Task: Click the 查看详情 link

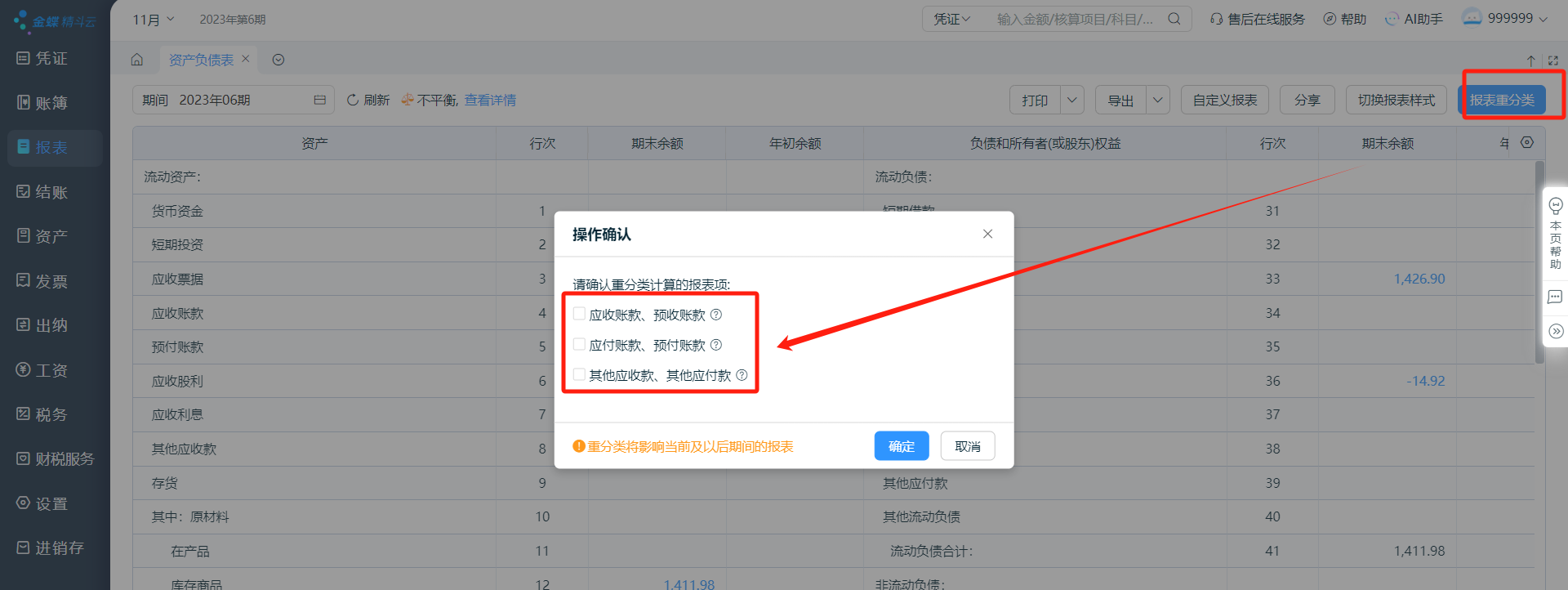Action: coord(490,100)
